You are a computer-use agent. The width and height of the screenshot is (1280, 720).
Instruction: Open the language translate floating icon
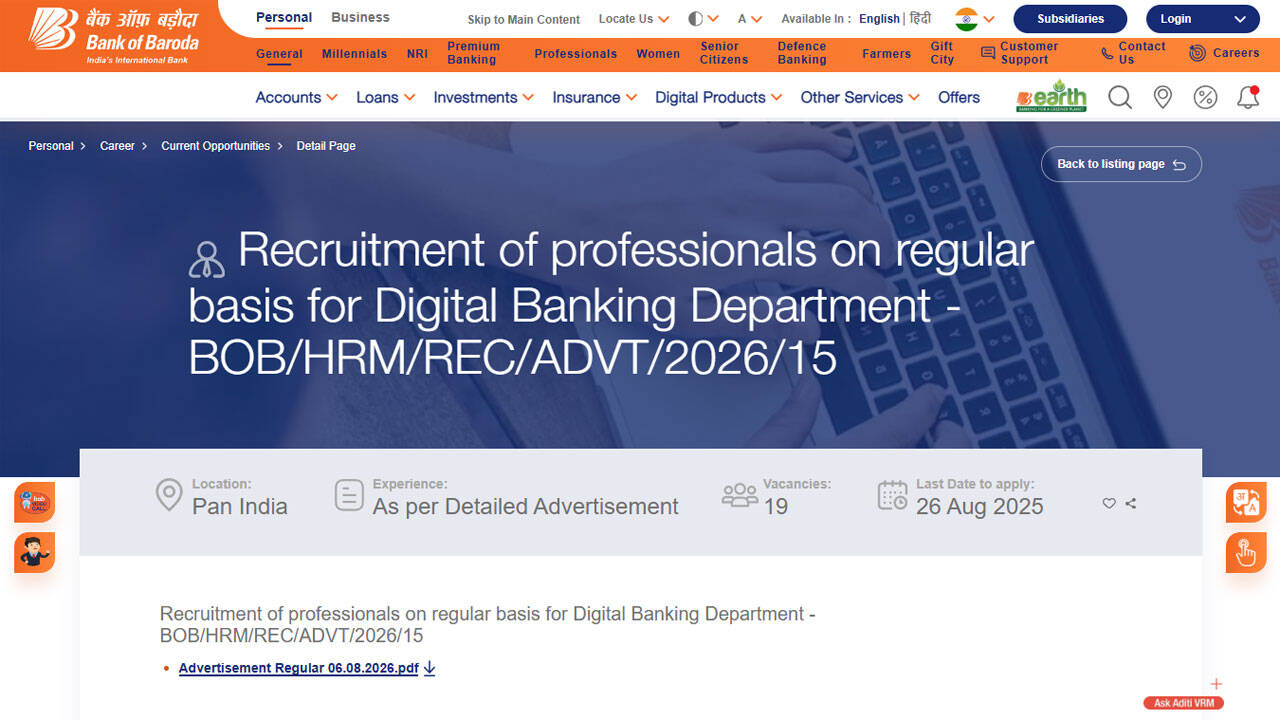[x=1246, y=502]
